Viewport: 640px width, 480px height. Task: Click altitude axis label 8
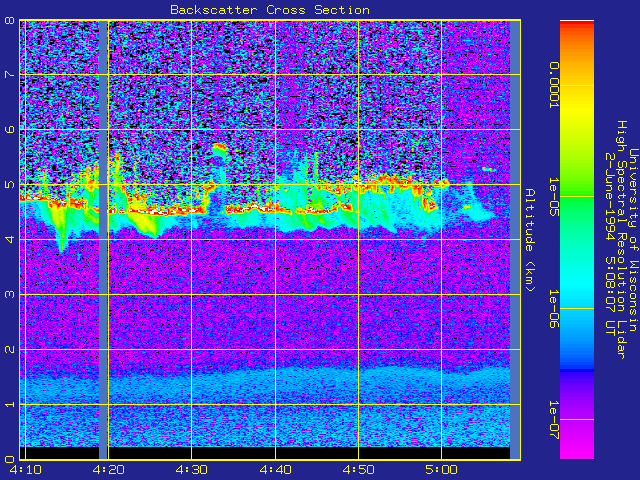[9, 20]
